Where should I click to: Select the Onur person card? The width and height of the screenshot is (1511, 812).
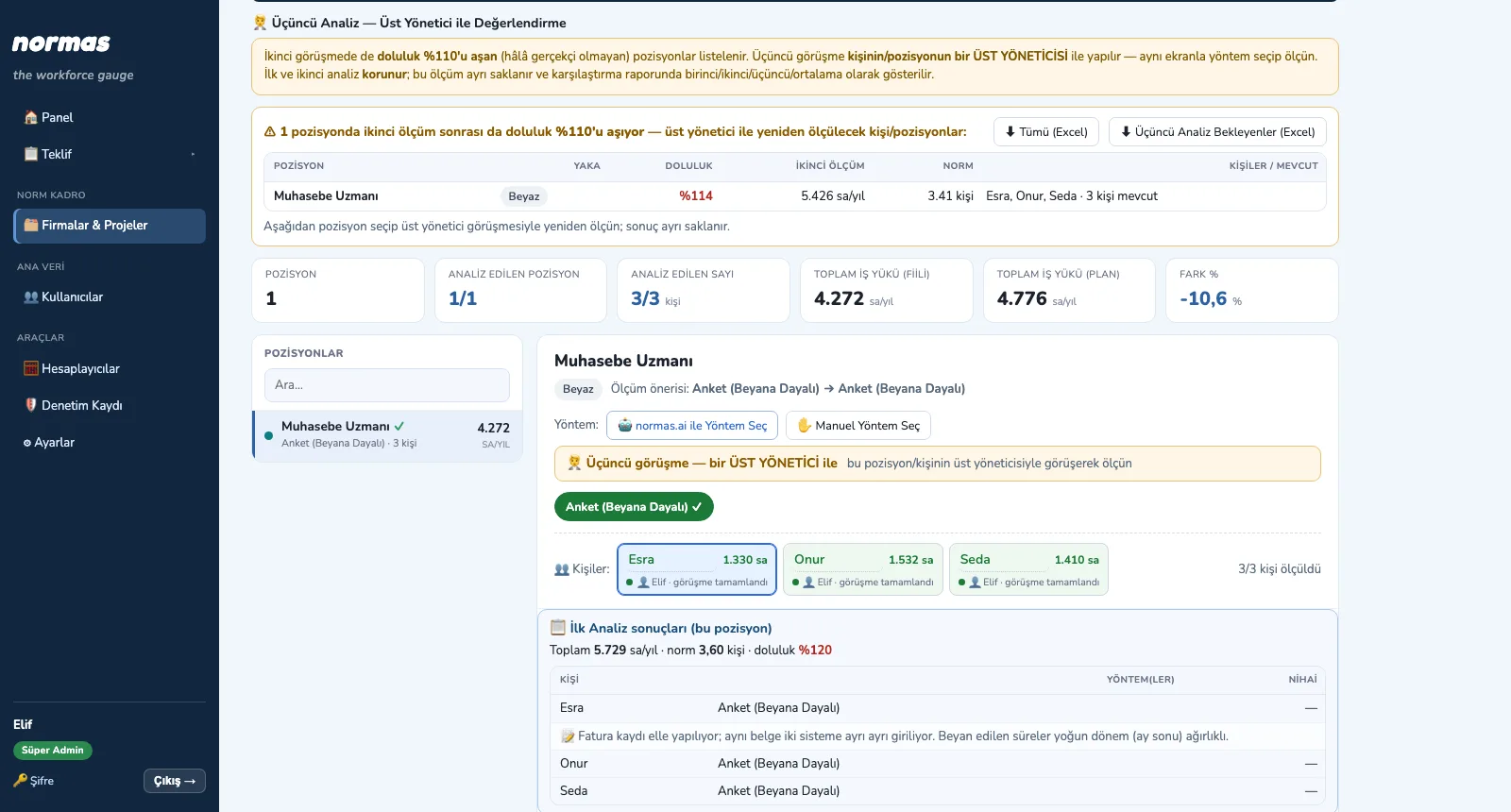click(x=863, y=569)
